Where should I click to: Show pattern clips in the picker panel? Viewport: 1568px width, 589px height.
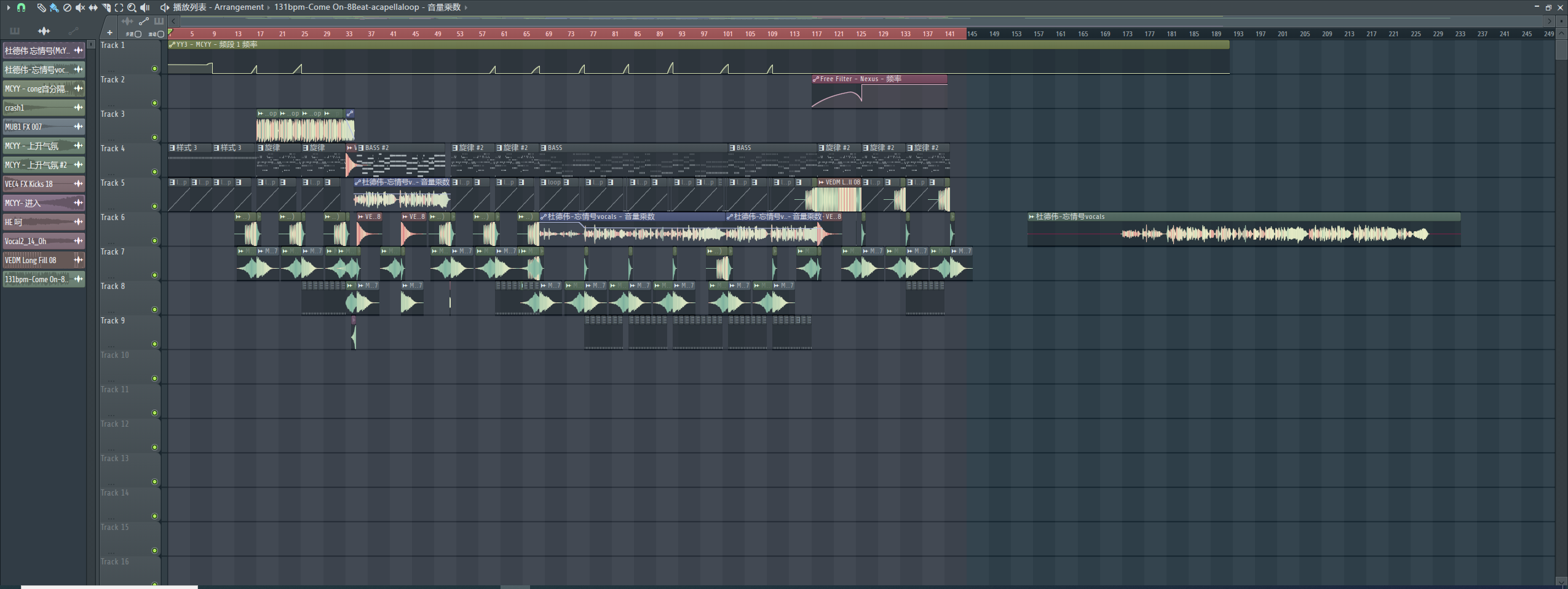click(15, 31)
